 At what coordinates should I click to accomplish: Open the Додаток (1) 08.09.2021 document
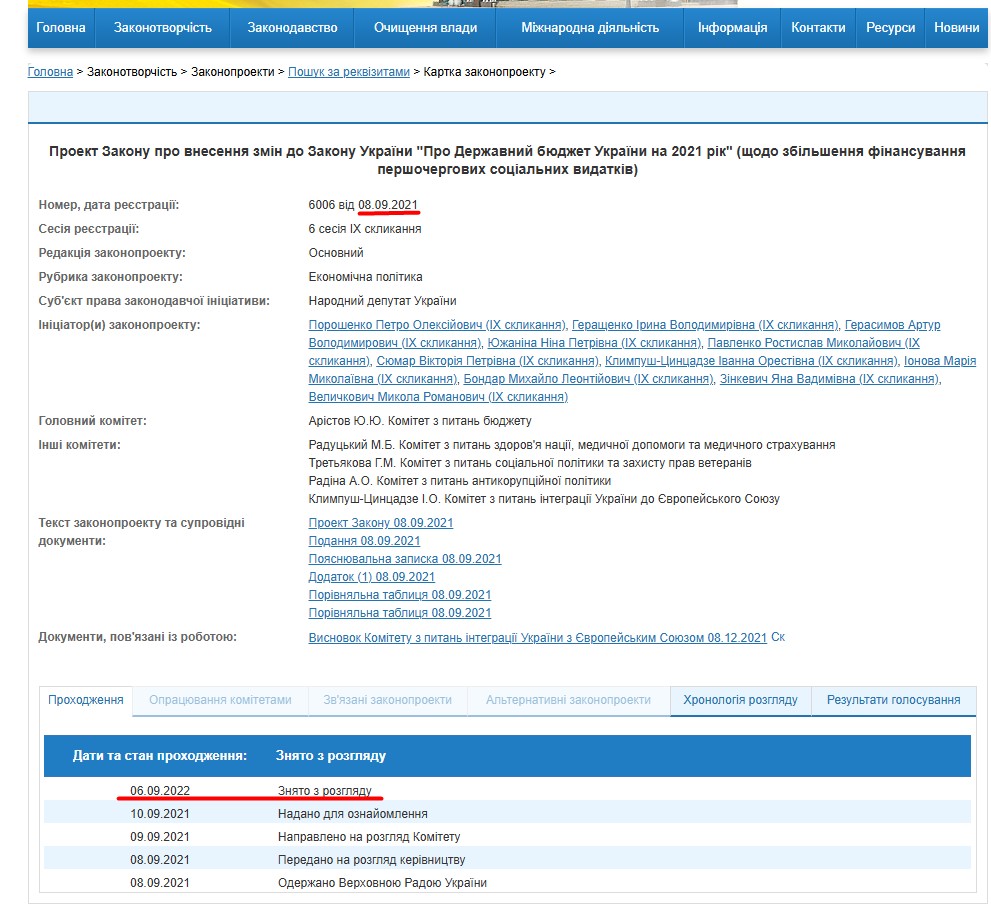click(x=372, y=577)
